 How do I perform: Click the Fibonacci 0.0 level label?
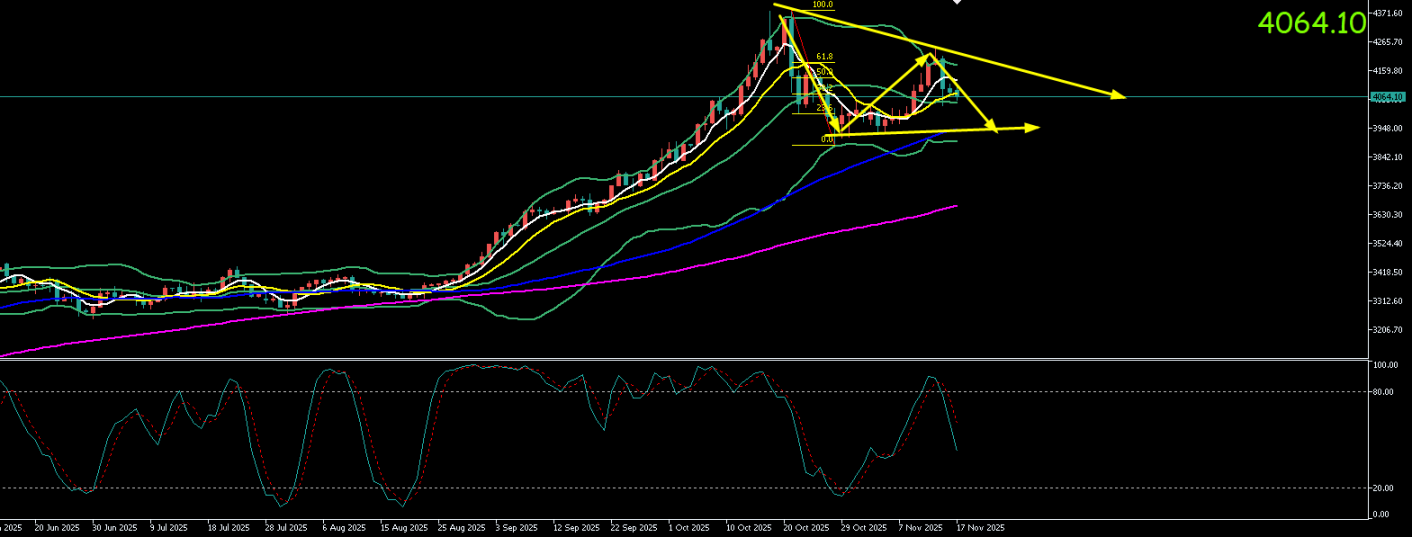tap(827, 139)
